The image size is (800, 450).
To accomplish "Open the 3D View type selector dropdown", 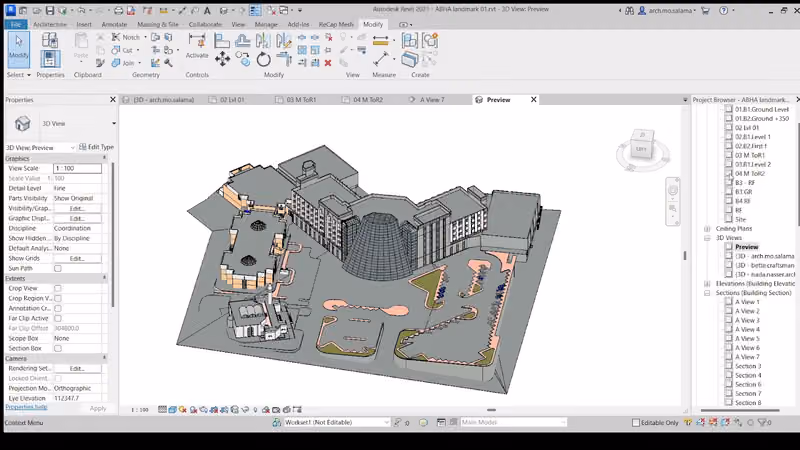I will (114, 123).
